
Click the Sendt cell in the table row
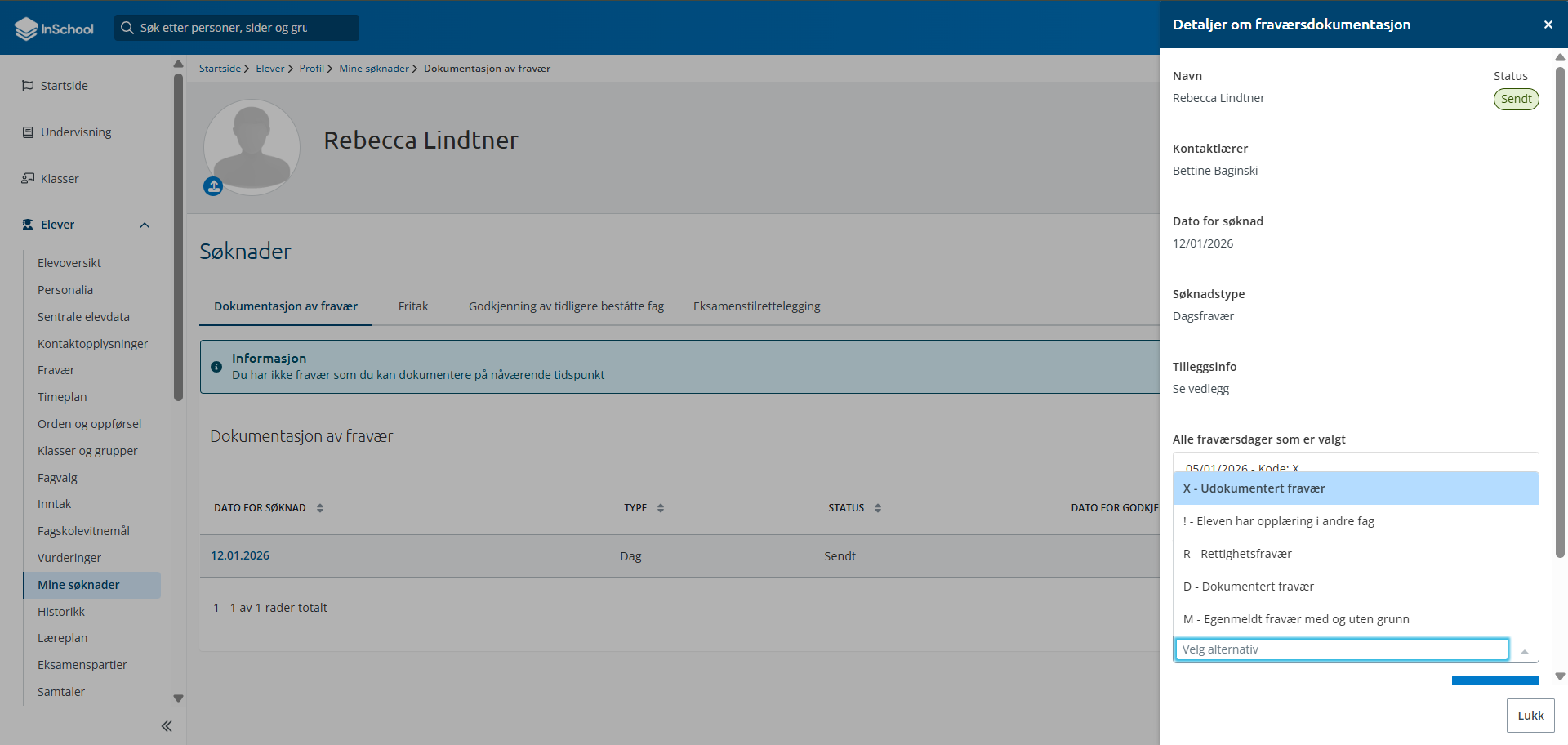point(840,556)
